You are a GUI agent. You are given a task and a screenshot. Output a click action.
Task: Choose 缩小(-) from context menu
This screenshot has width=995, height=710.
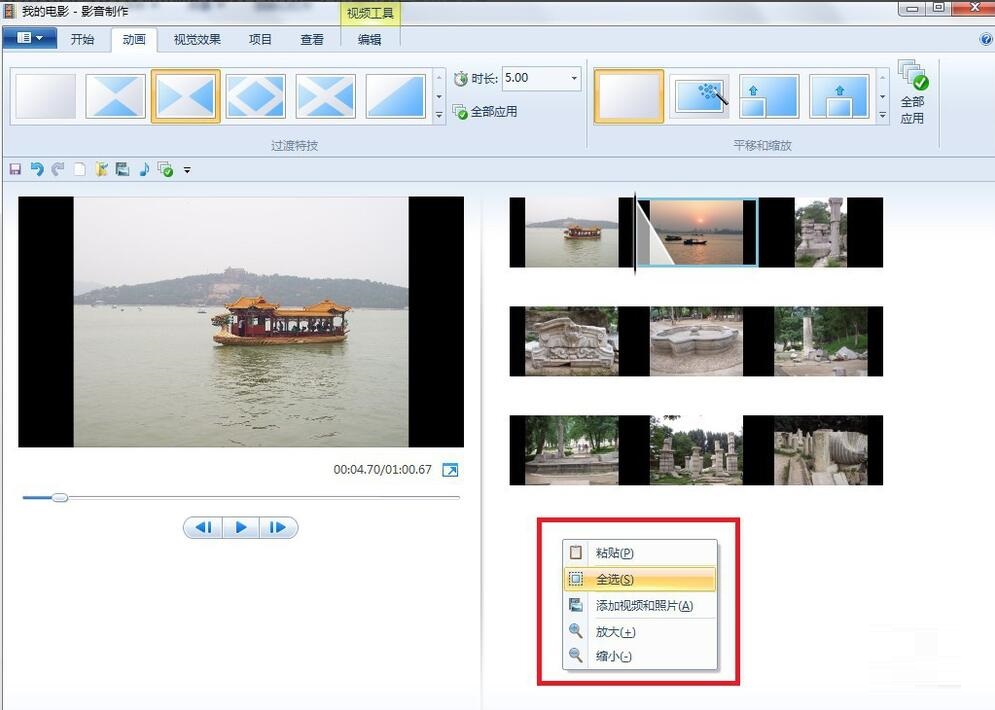[640, 656]
